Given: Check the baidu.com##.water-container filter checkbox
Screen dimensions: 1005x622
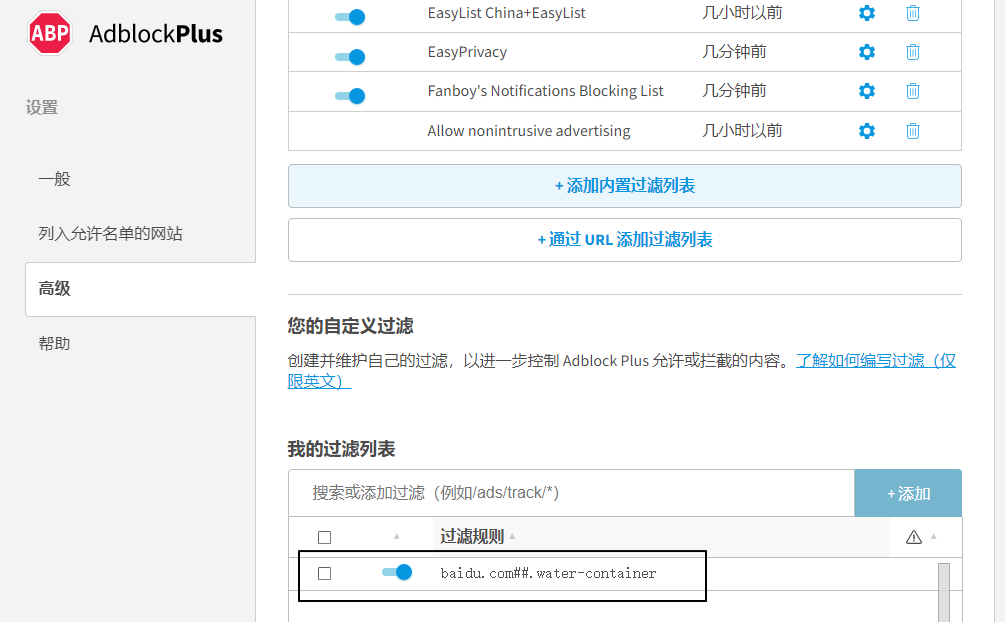Looking at the screenshot, I should click(324, 573).
